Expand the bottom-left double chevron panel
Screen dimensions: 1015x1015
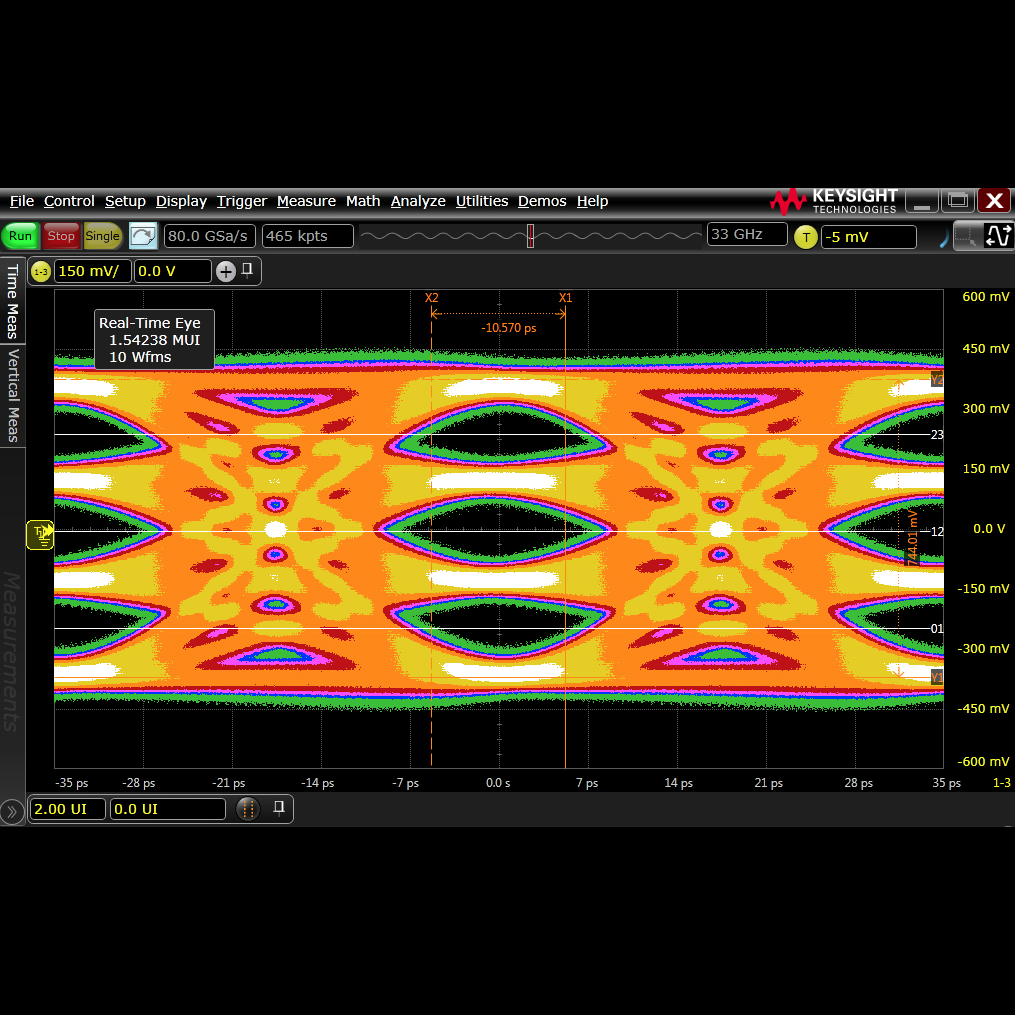pos(12,810)
